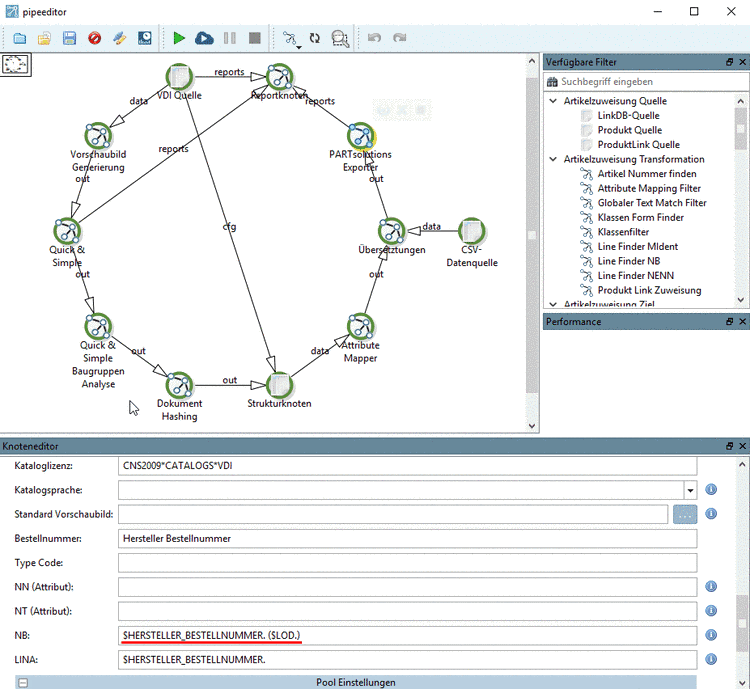Viewport: 750px width, 689px height.
Task: Click the refresh arrows toolbar icon
Action: pyautogui.click(x=315, y=38)
